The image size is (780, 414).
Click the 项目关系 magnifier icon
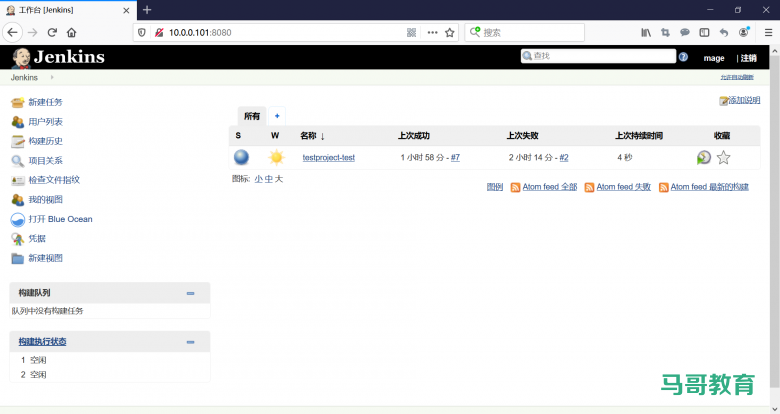(x=17, y=161)
